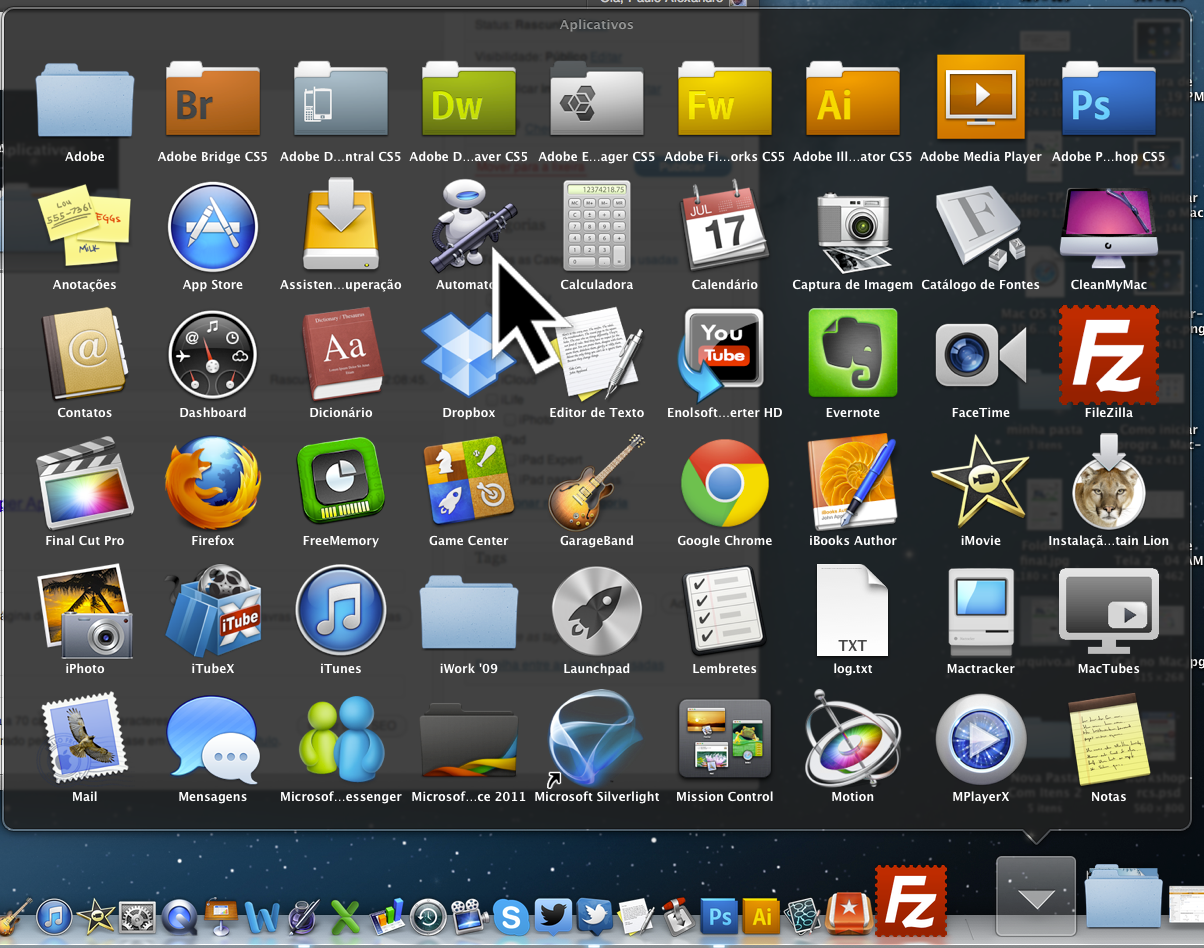1204x948 pixels.
Task: Open FileZilla from the Dock
Action: (910, 900)
